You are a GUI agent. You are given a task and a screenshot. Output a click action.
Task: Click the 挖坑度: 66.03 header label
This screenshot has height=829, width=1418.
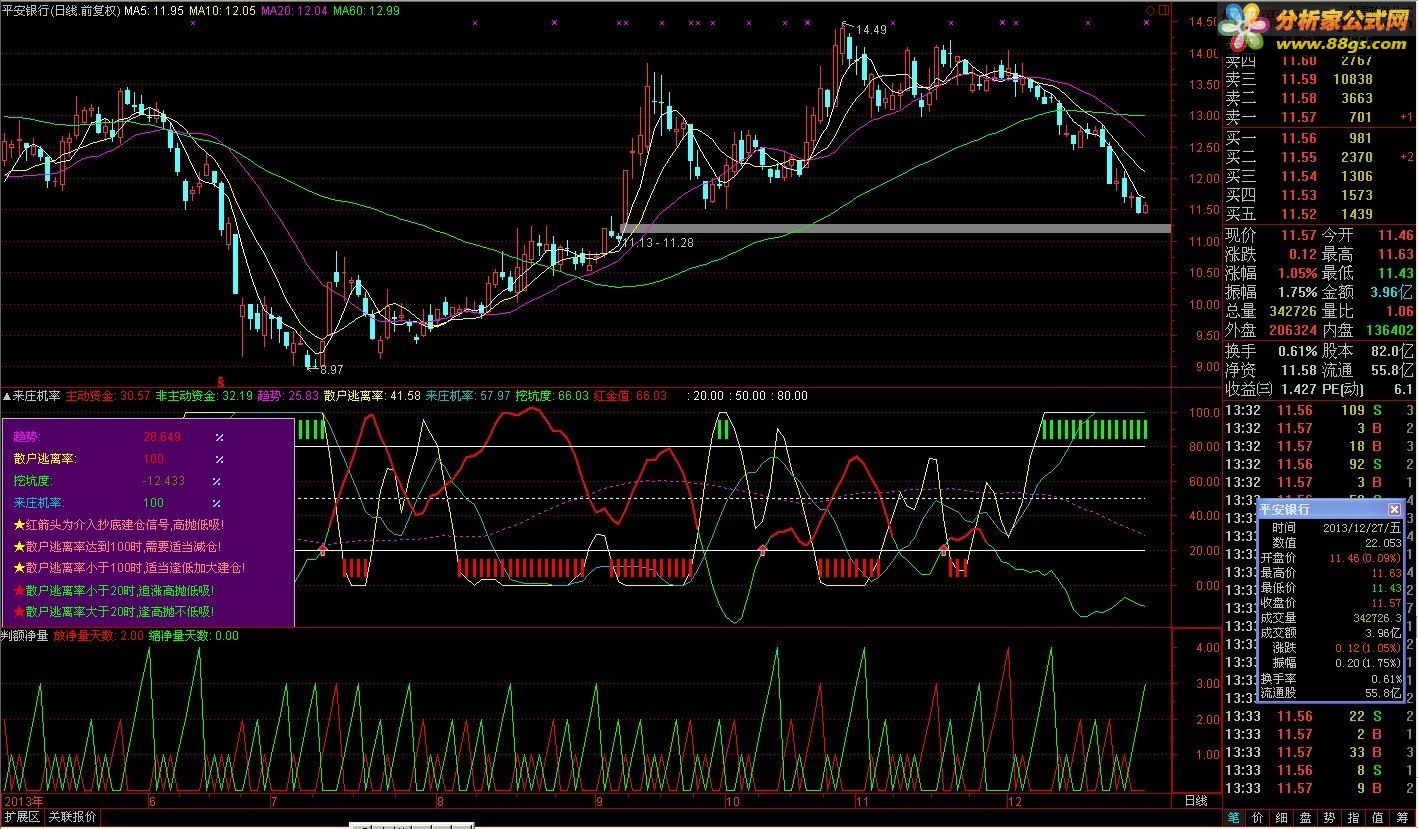coord(552,396)
